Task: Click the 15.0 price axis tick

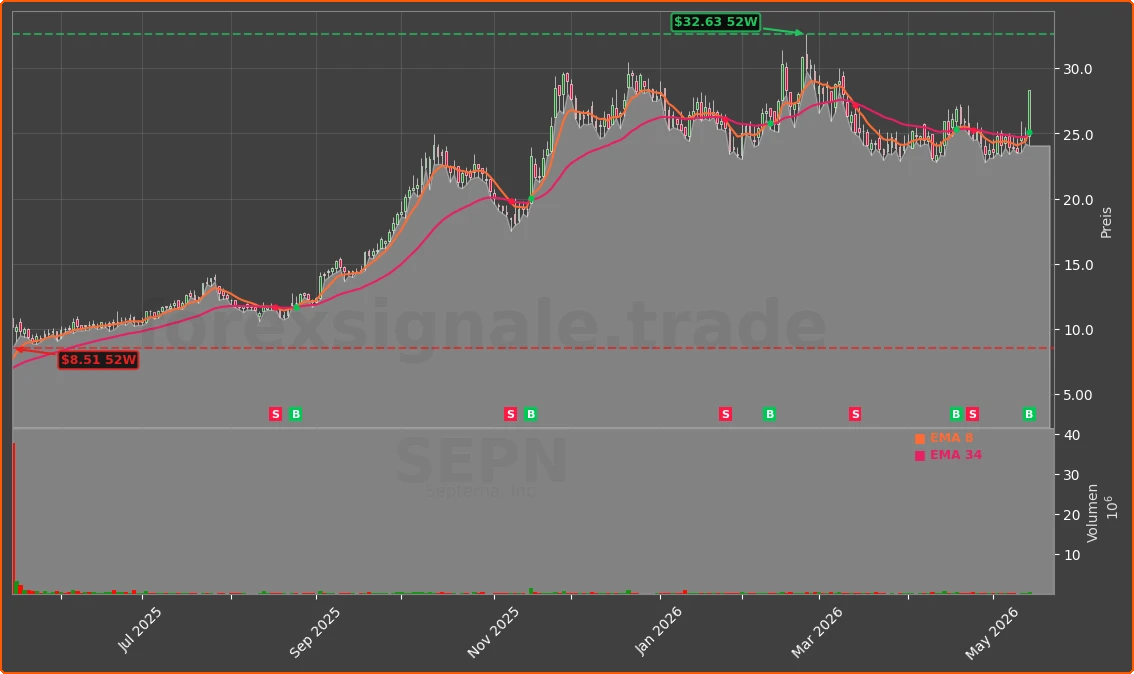Action: 1078,265
